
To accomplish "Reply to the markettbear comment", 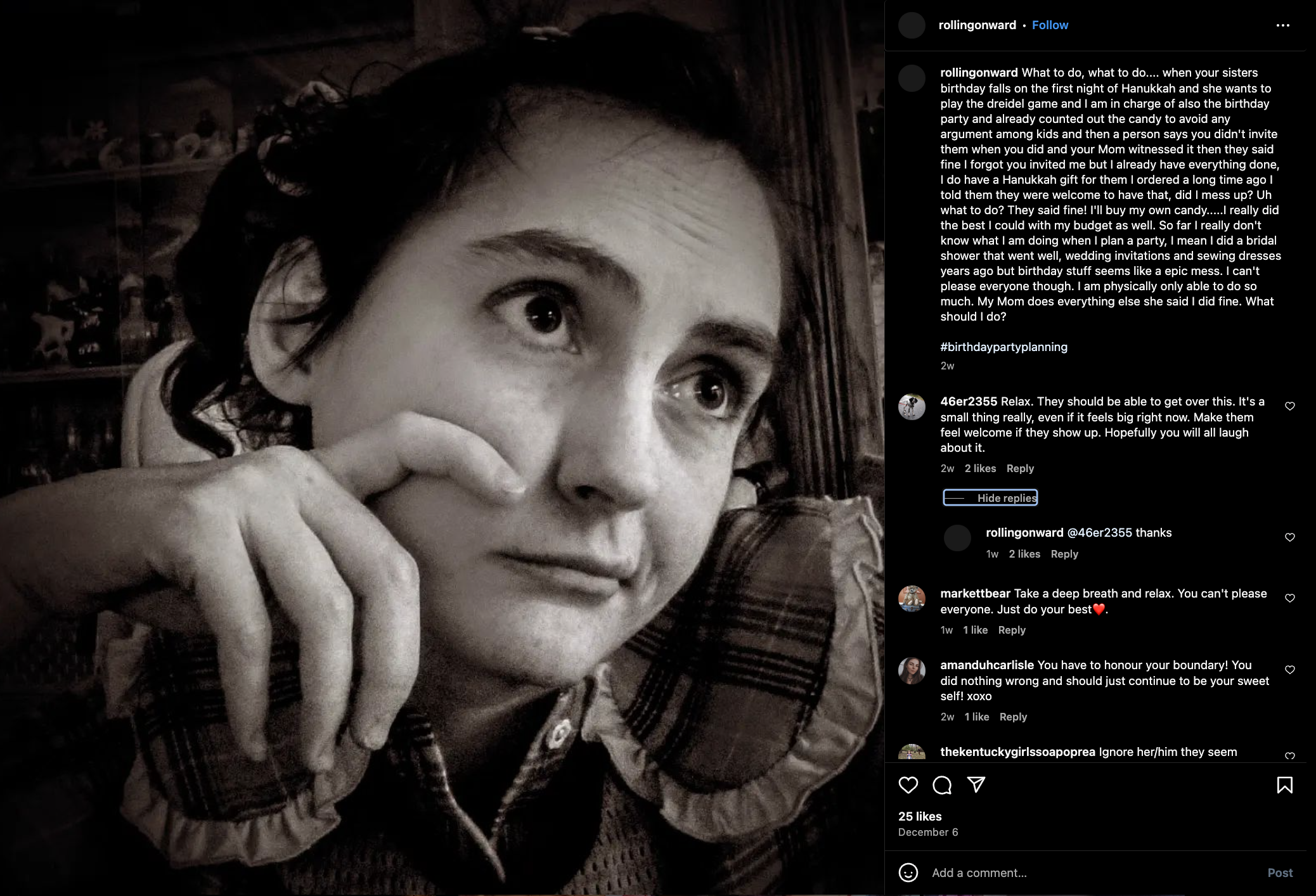I will coord(1011,630).
